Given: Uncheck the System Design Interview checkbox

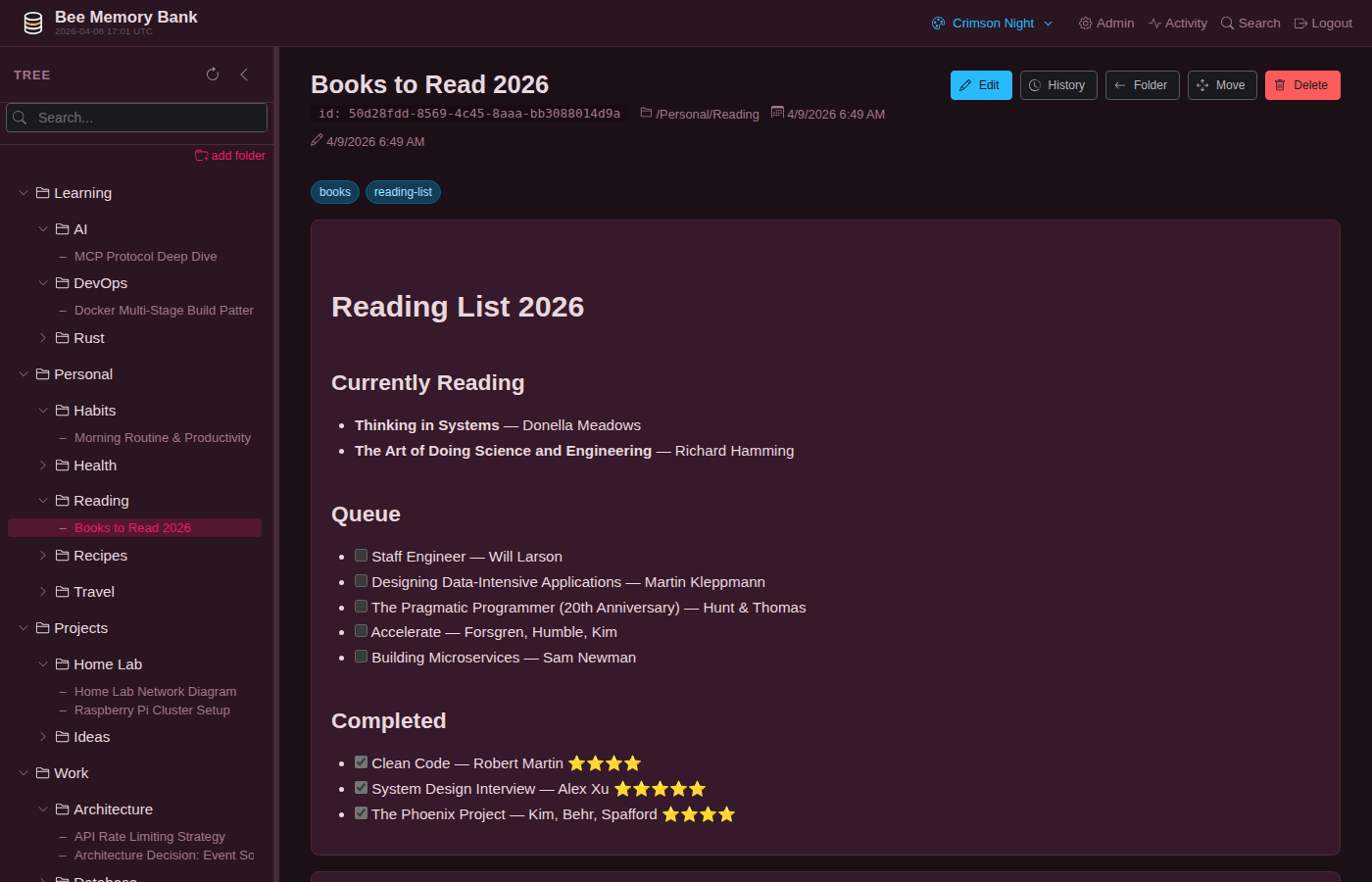Looking at the screenshot, I should click(x=362, y=788).
